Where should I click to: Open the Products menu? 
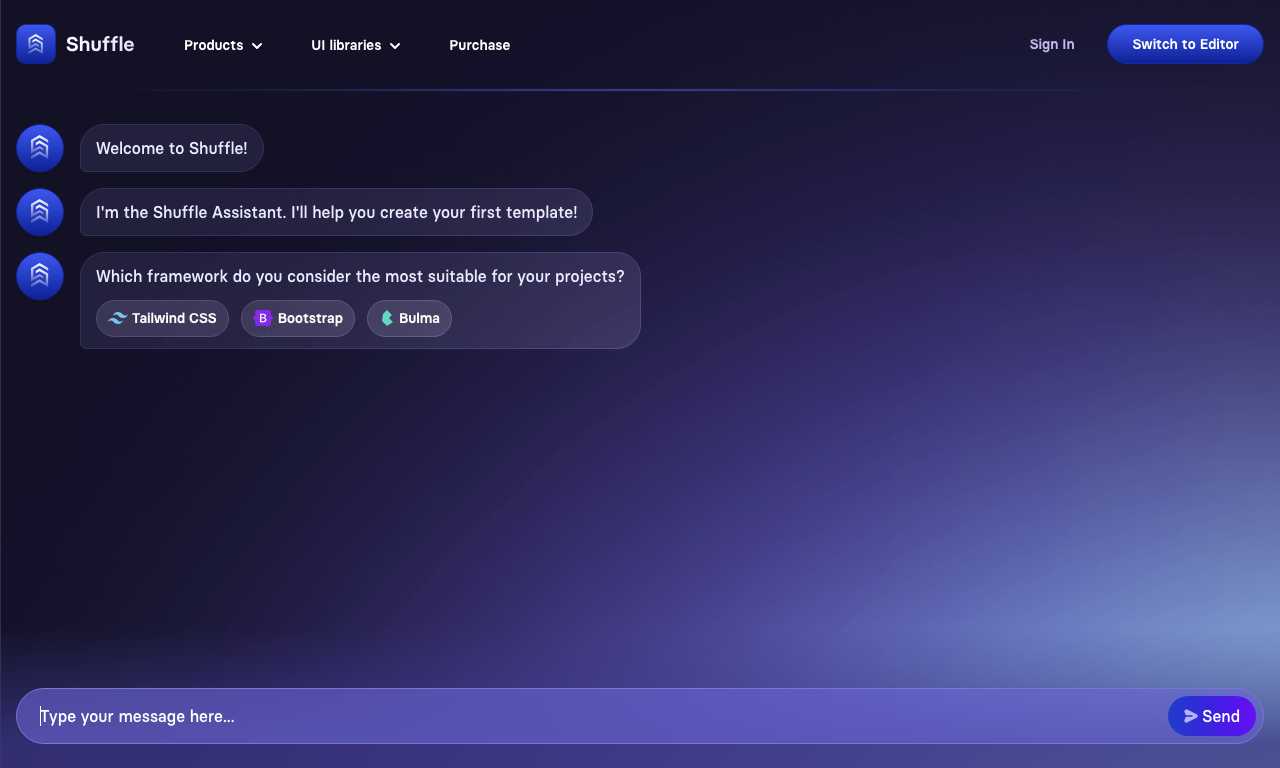click(x=223, y=45)
